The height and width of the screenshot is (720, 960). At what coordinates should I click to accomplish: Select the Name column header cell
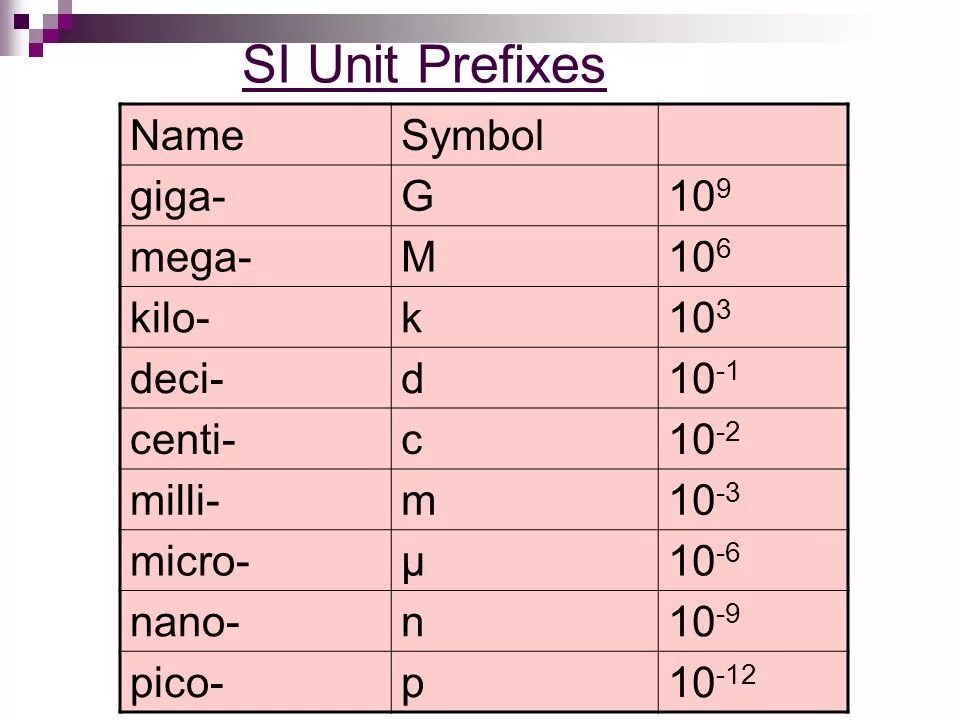pos(255,135)
